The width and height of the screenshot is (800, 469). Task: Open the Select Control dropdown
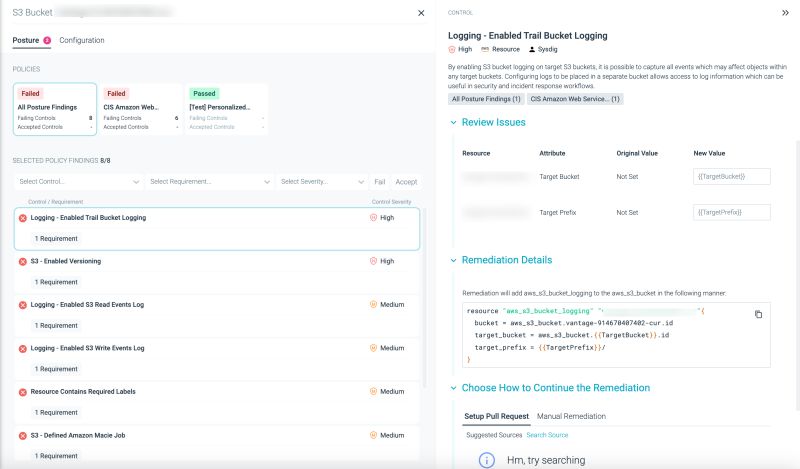pyautogui.click(x=78, y=182)
